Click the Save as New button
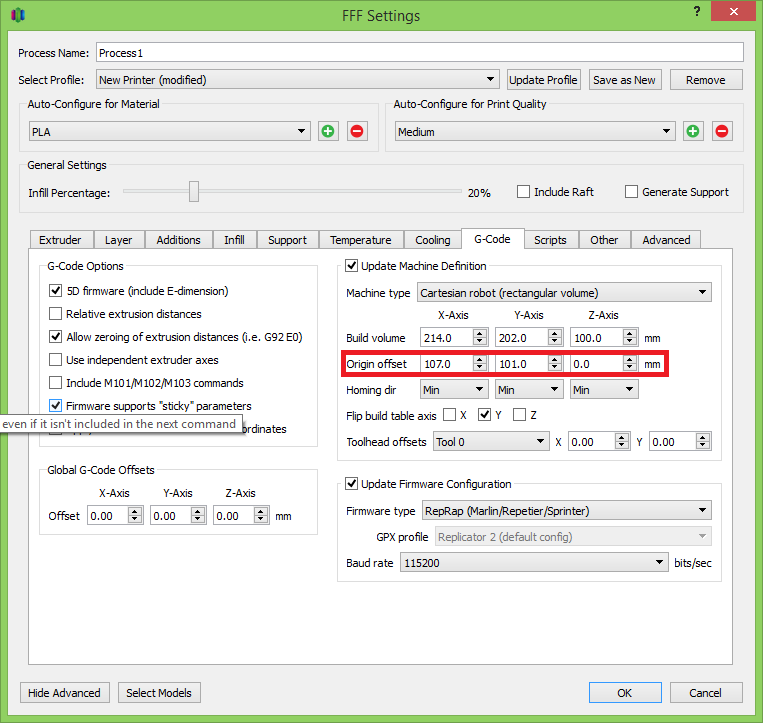Screen dimensions: 763x723 click(624, 80)
